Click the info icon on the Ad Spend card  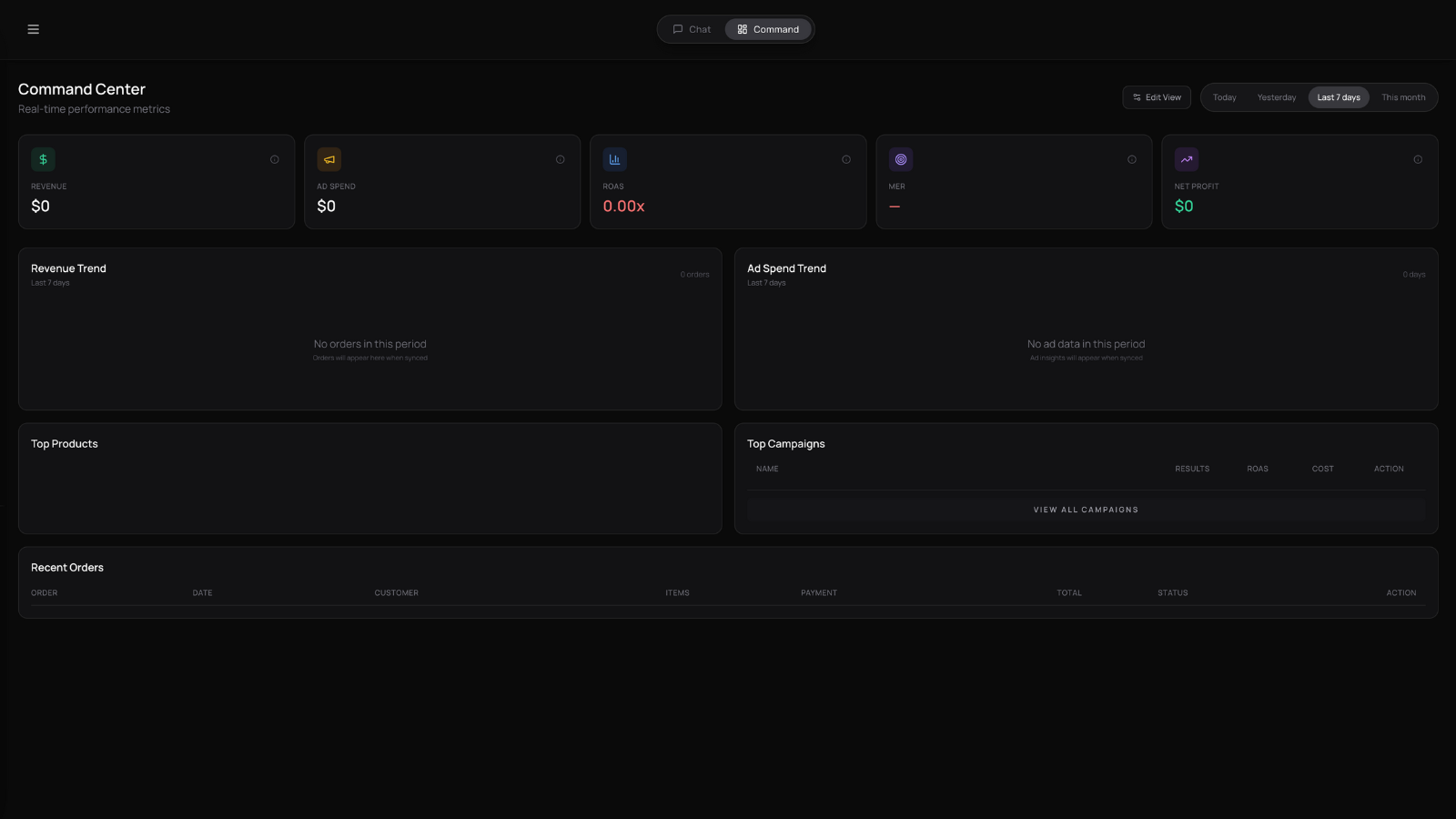pyautogui.click(x=561, y=159)
